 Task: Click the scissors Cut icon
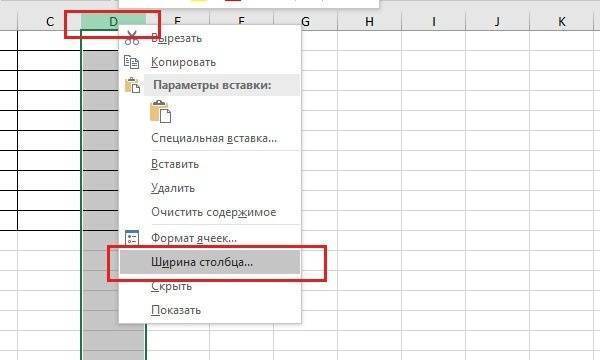click(132, 38)
